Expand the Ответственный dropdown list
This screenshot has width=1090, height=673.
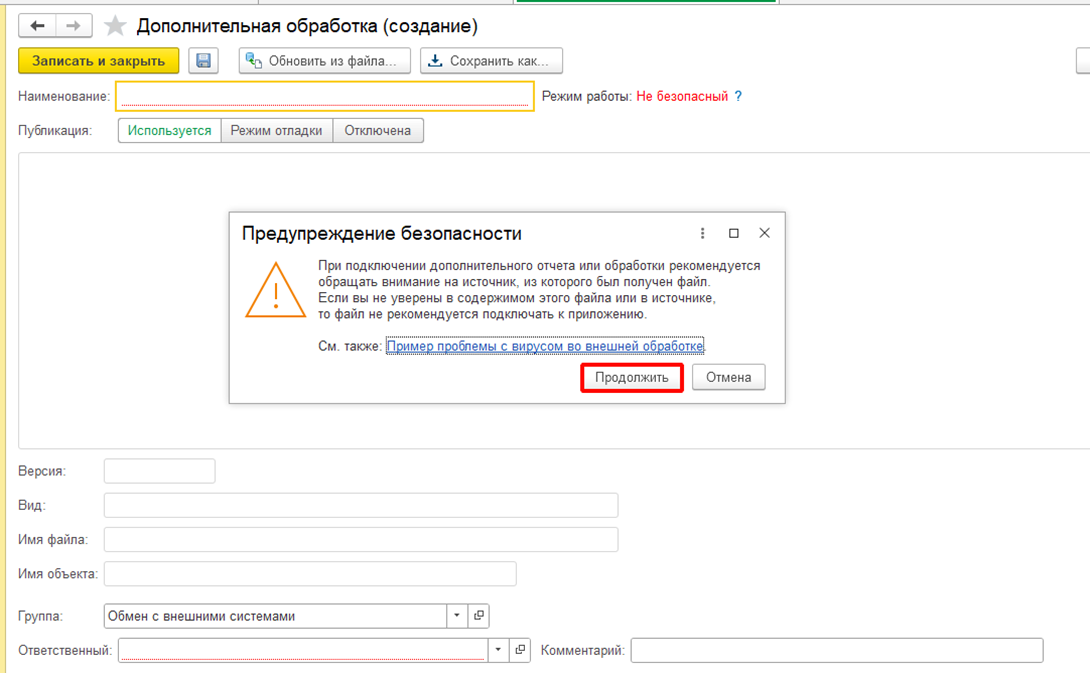(x=499, y=650)
